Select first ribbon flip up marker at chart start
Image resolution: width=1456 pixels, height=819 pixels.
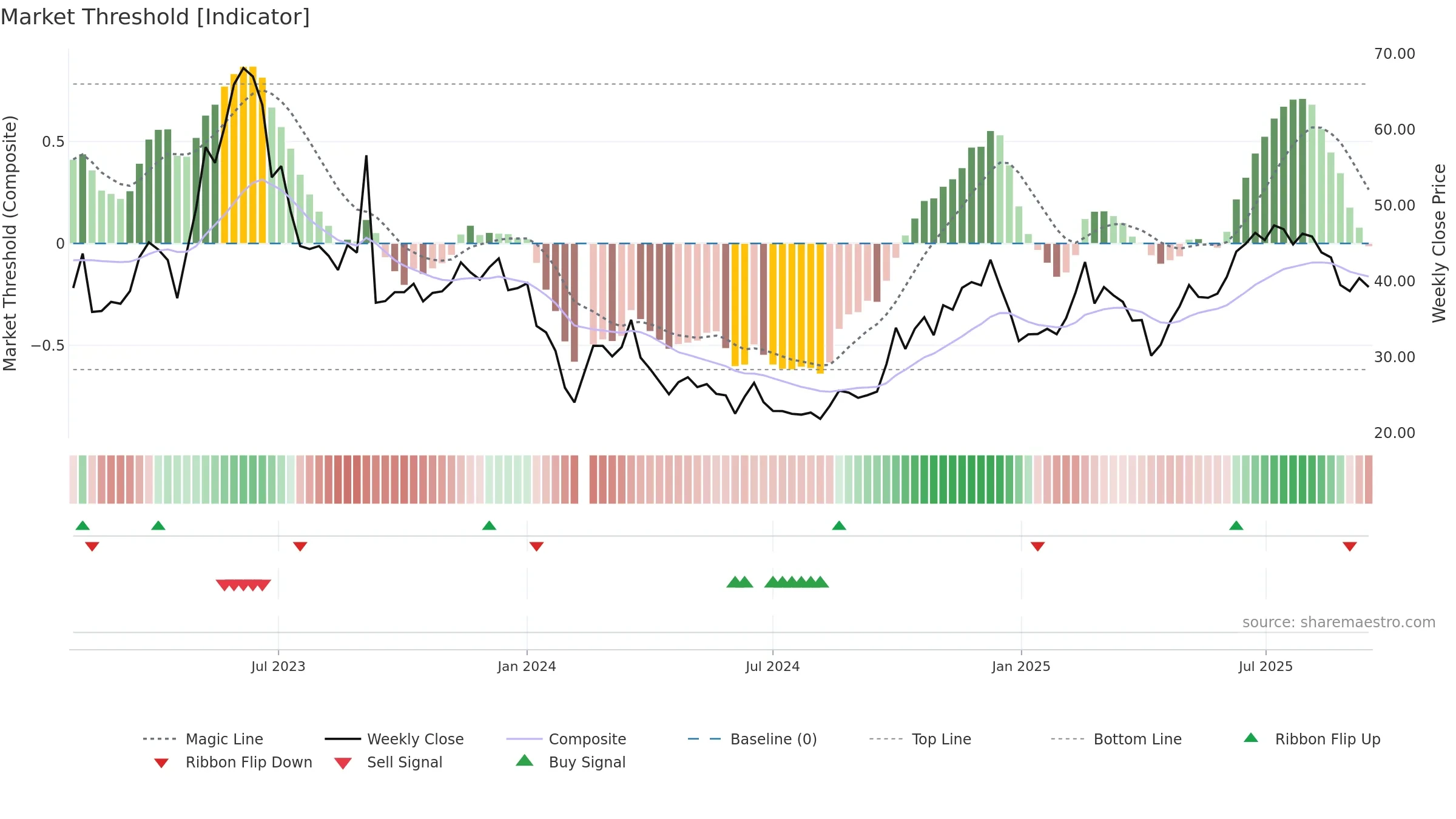pyautogui.click(x=83, y=525)
